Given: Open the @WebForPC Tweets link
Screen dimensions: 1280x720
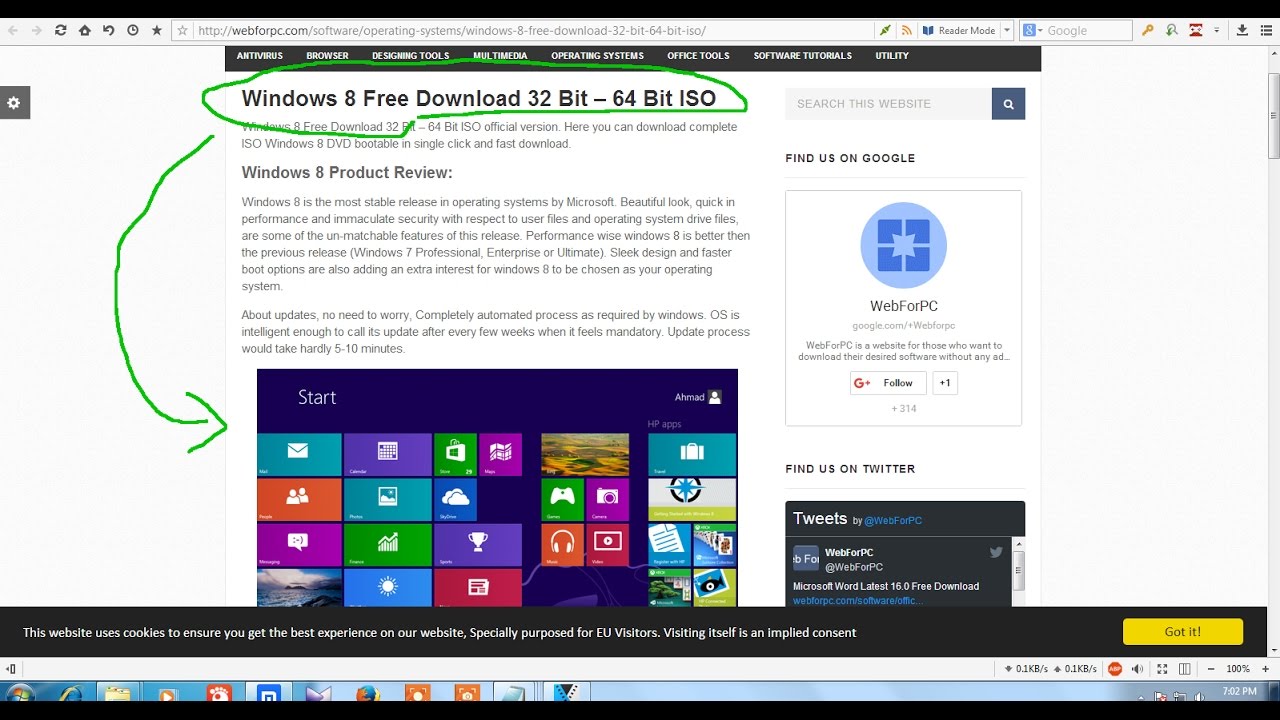Looking at the screenshot, I should tap(893, 521).
